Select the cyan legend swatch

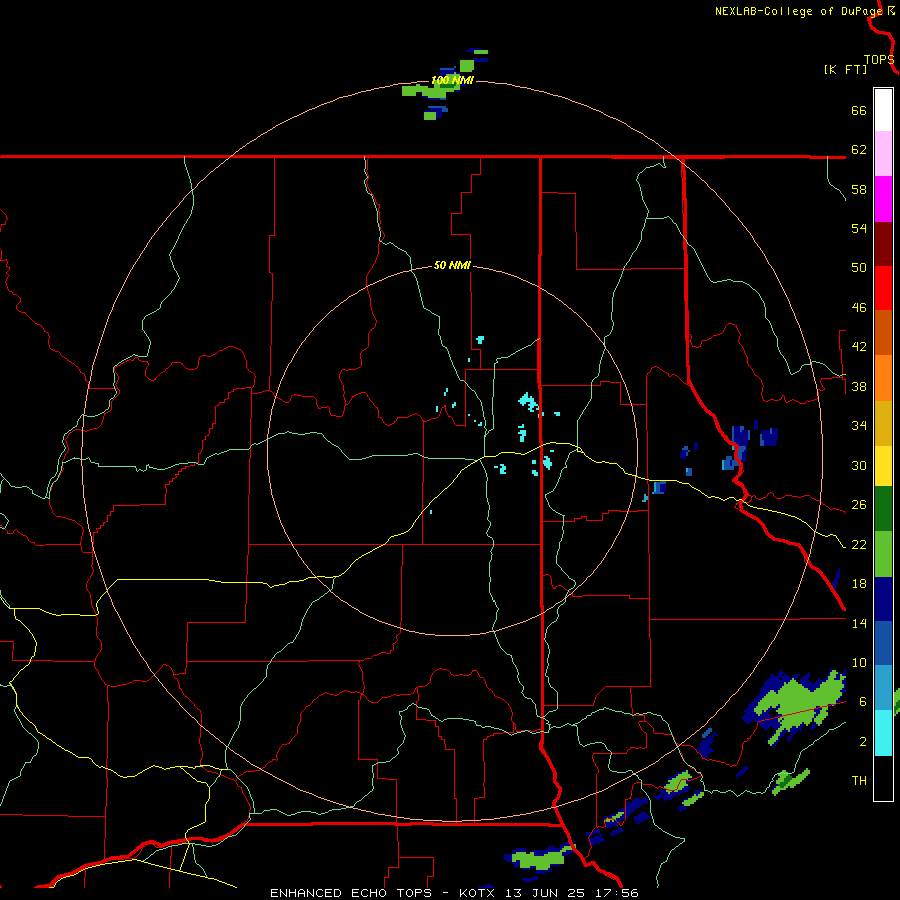883,734
